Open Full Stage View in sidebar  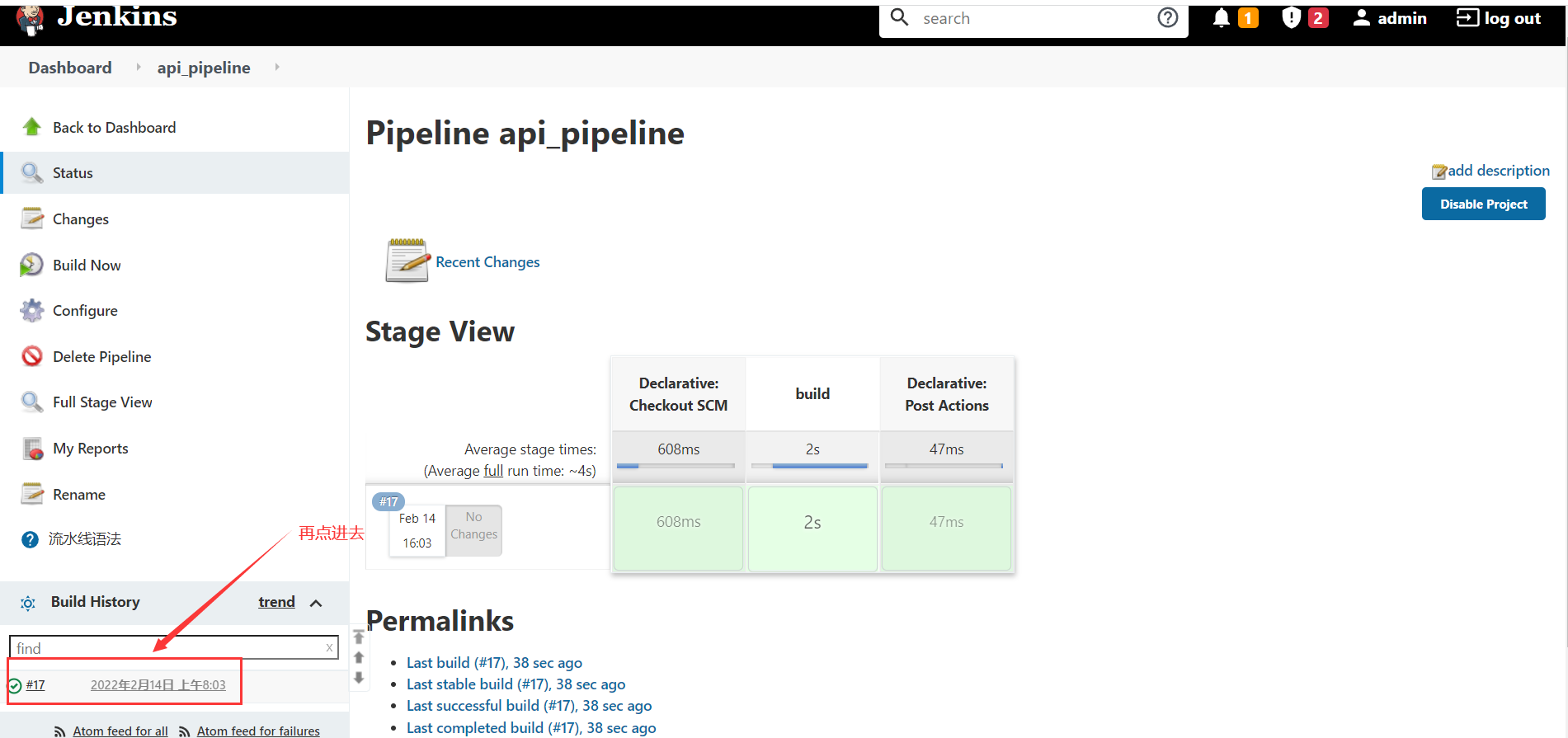(102, 402)
